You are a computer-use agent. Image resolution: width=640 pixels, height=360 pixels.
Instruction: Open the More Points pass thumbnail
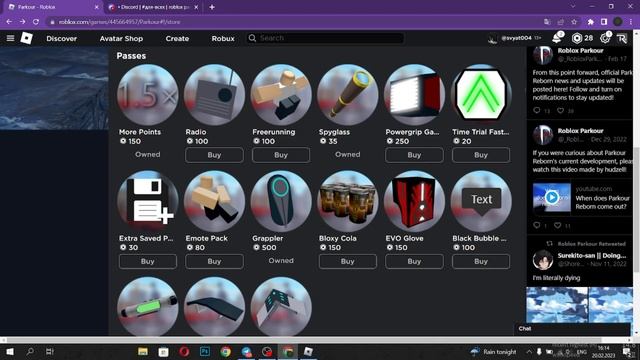click(x=148, y=95)
